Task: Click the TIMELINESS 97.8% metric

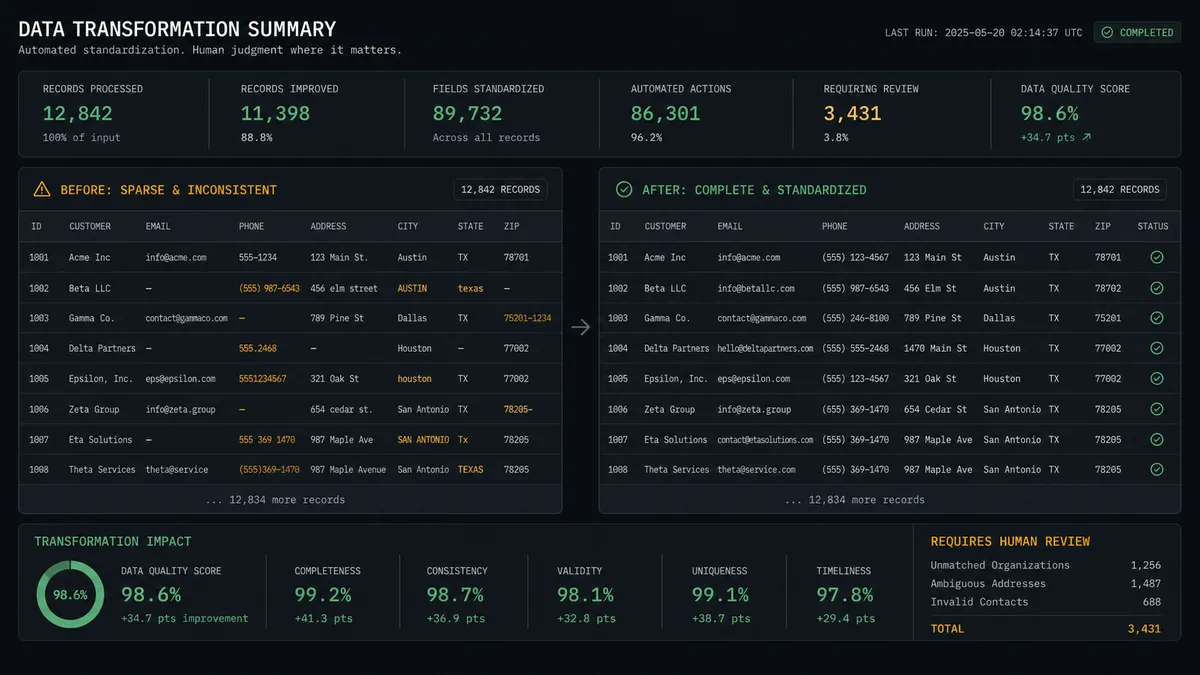Action: coord(845,594)
